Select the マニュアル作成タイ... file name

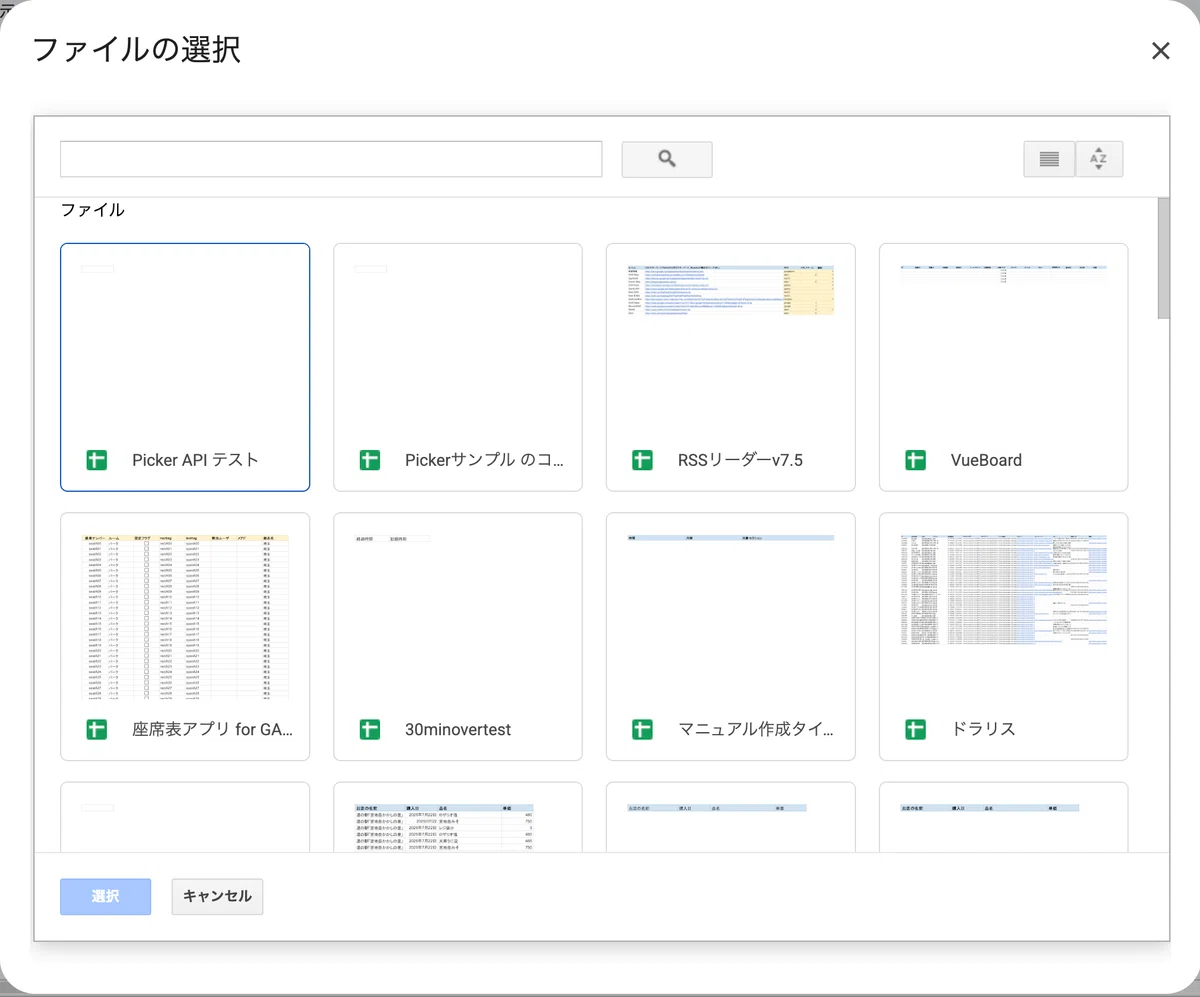point(756,729)
